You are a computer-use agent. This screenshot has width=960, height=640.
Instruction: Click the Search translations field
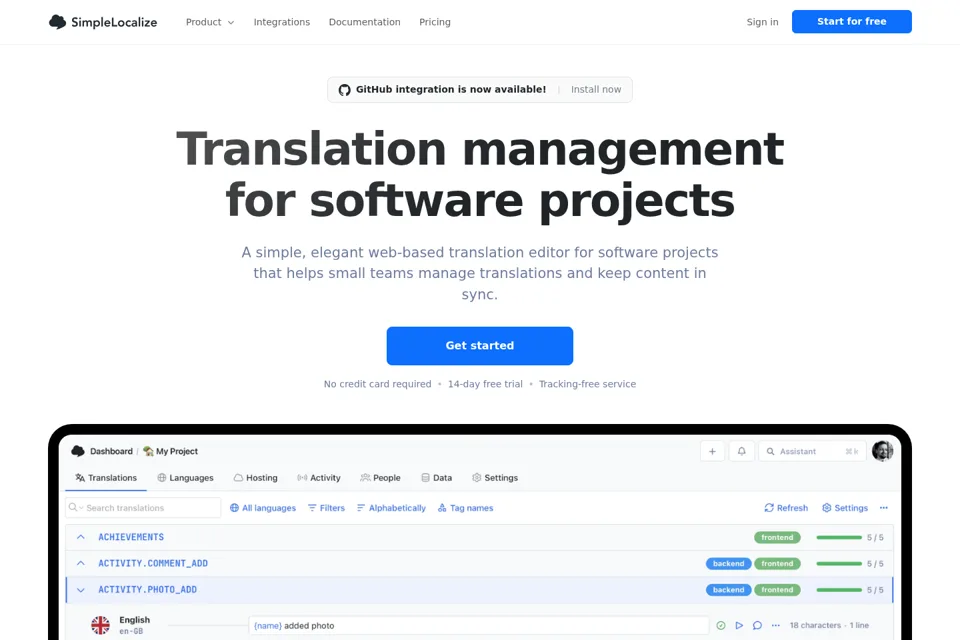coord(143,508)
